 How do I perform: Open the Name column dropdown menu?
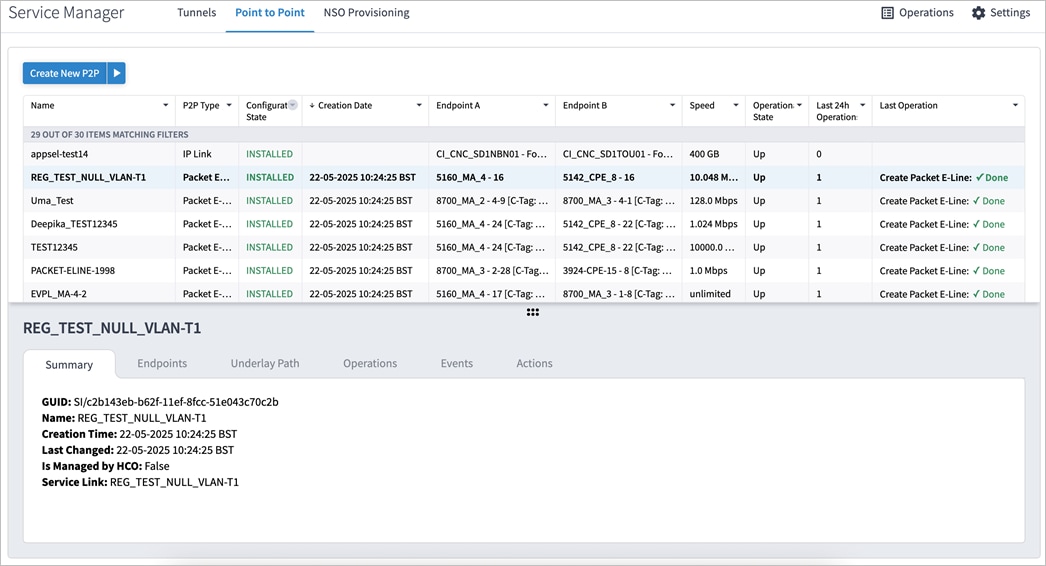[x=165, y=106]
